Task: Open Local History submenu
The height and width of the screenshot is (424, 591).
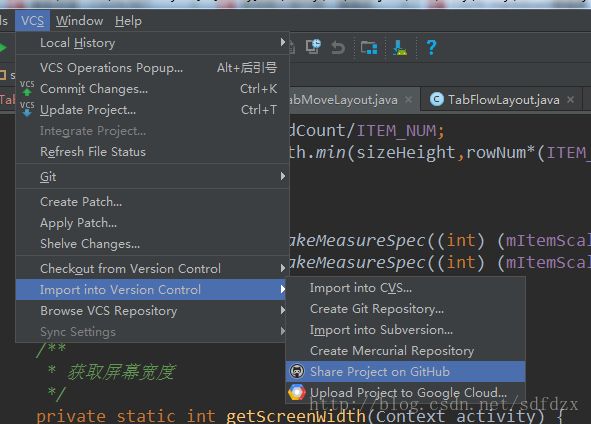Action: 152,43
